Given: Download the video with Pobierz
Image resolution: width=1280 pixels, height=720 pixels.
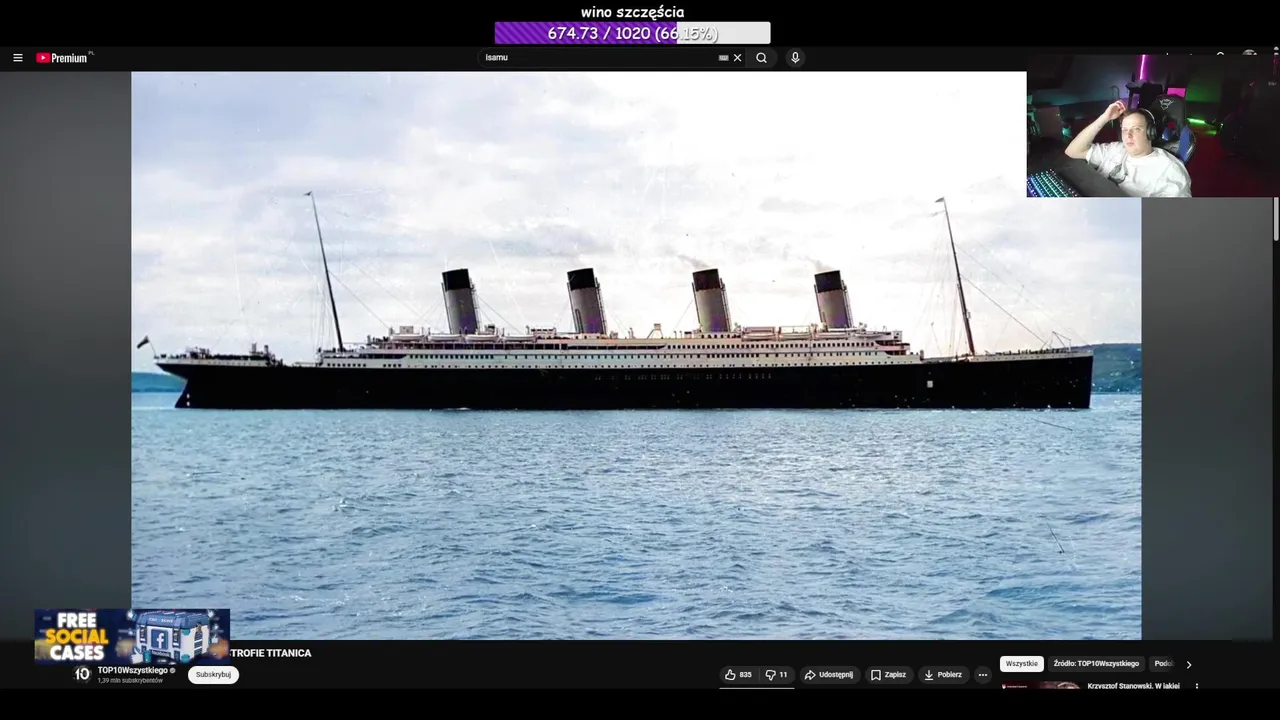Looking at the screenshot, I should pyautogui.click(x=943, y=675).
